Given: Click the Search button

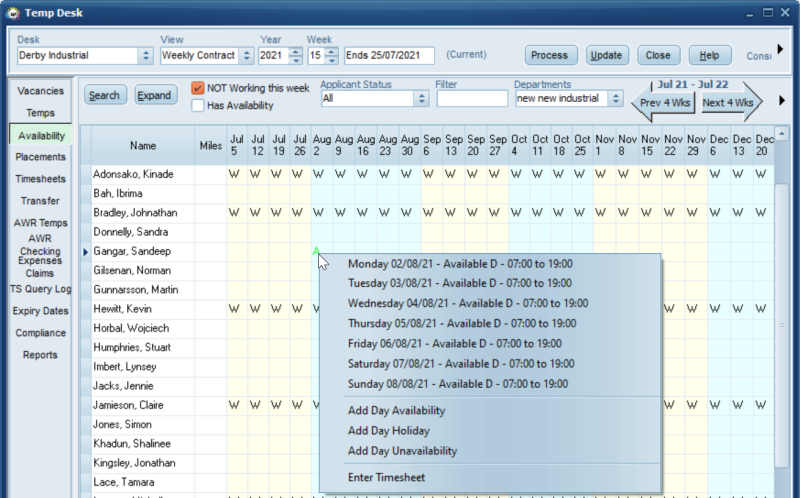Looking at the screenshot, I should pyautogui.click(x=105, y=95).
